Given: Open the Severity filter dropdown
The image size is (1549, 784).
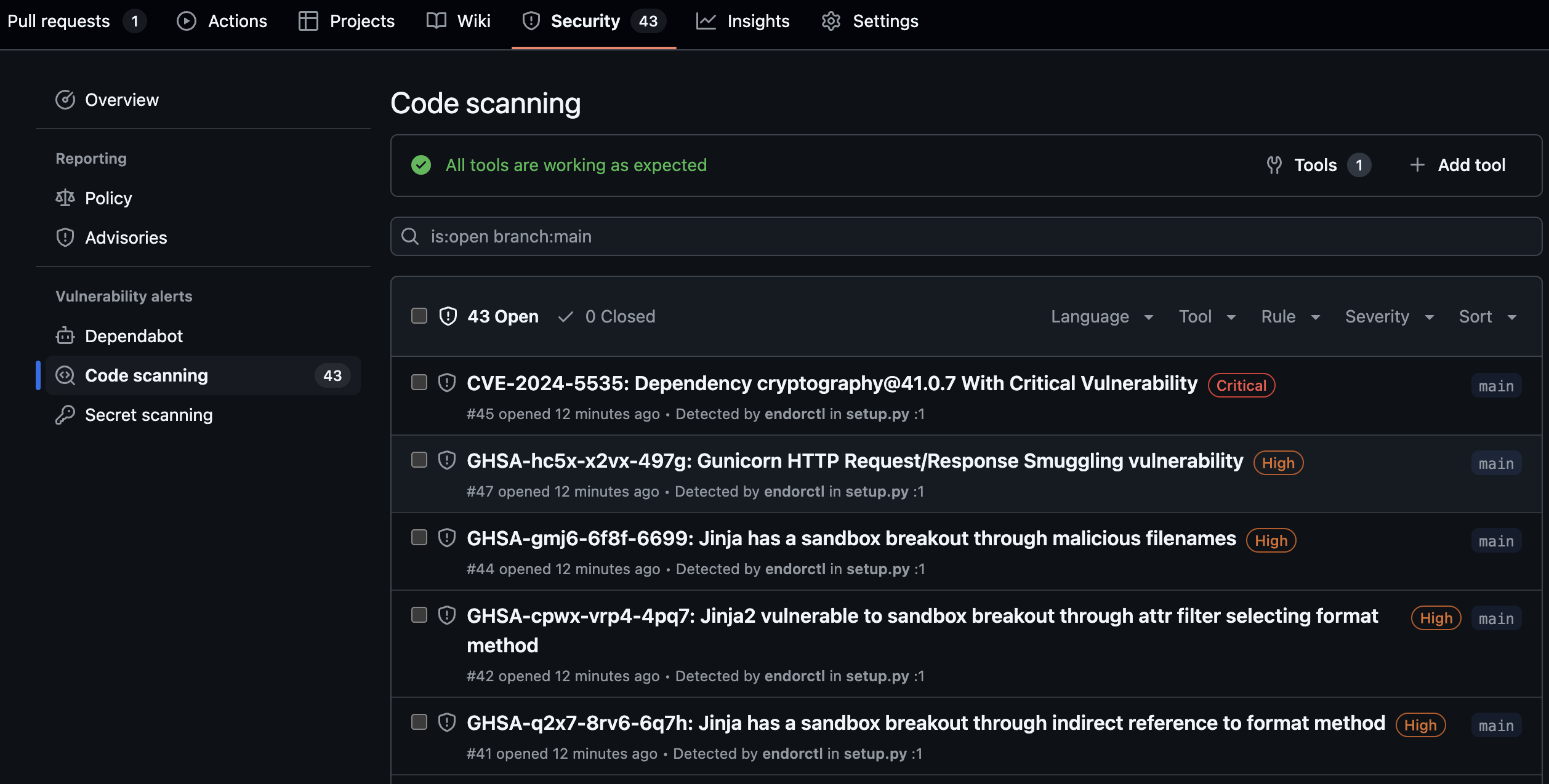Looking at the screenshot, I should (x=1390, y=316).
